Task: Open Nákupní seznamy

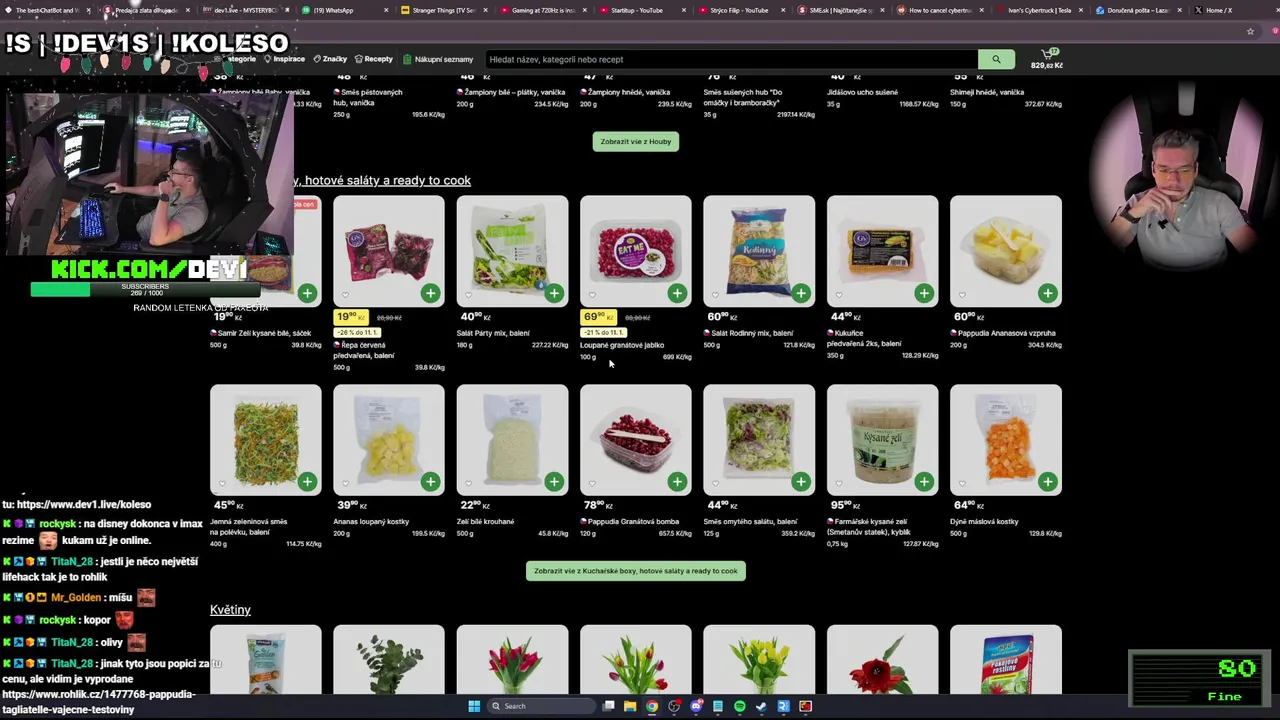Action: pyautogui.click(x=438, y=59)
